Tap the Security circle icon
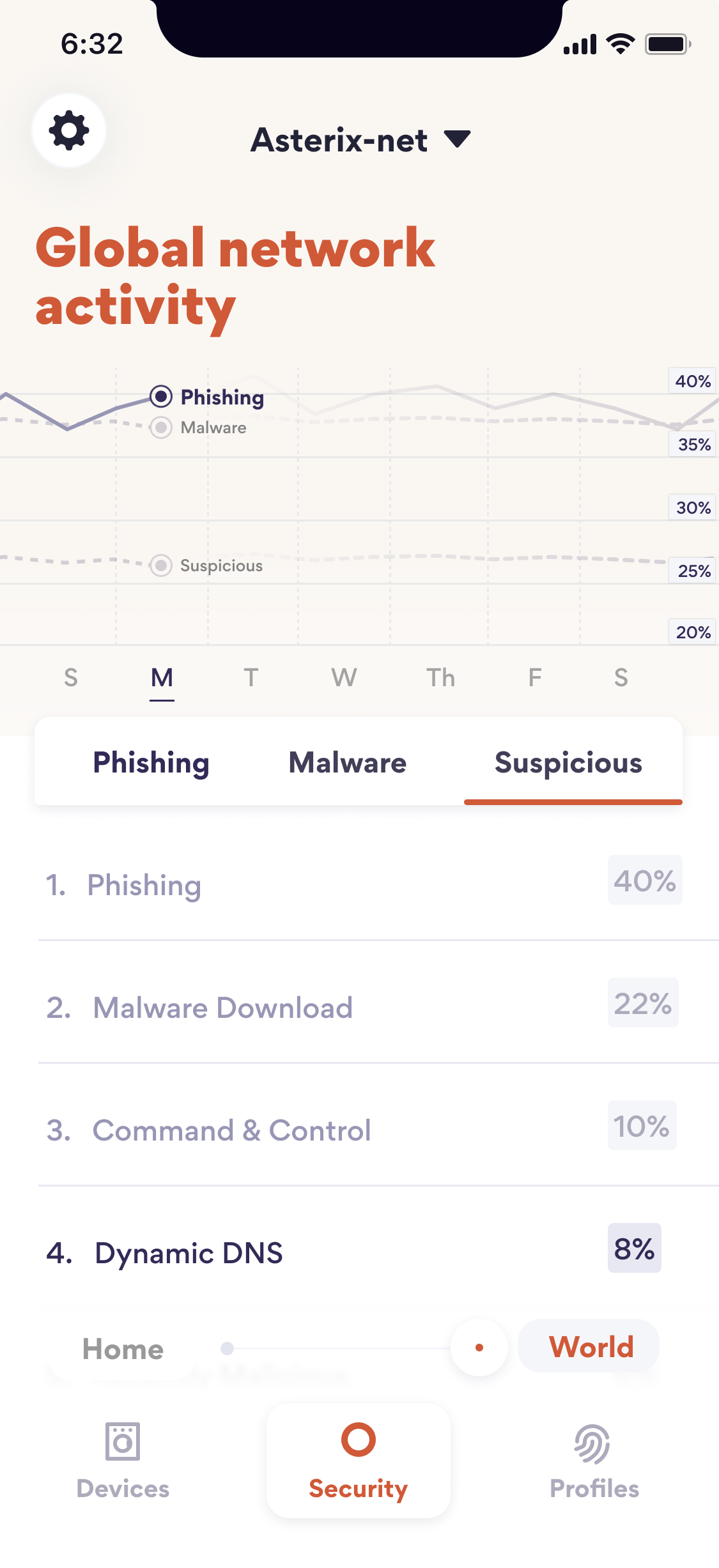The image size is (719, 1568). [x=359, y=1440]
